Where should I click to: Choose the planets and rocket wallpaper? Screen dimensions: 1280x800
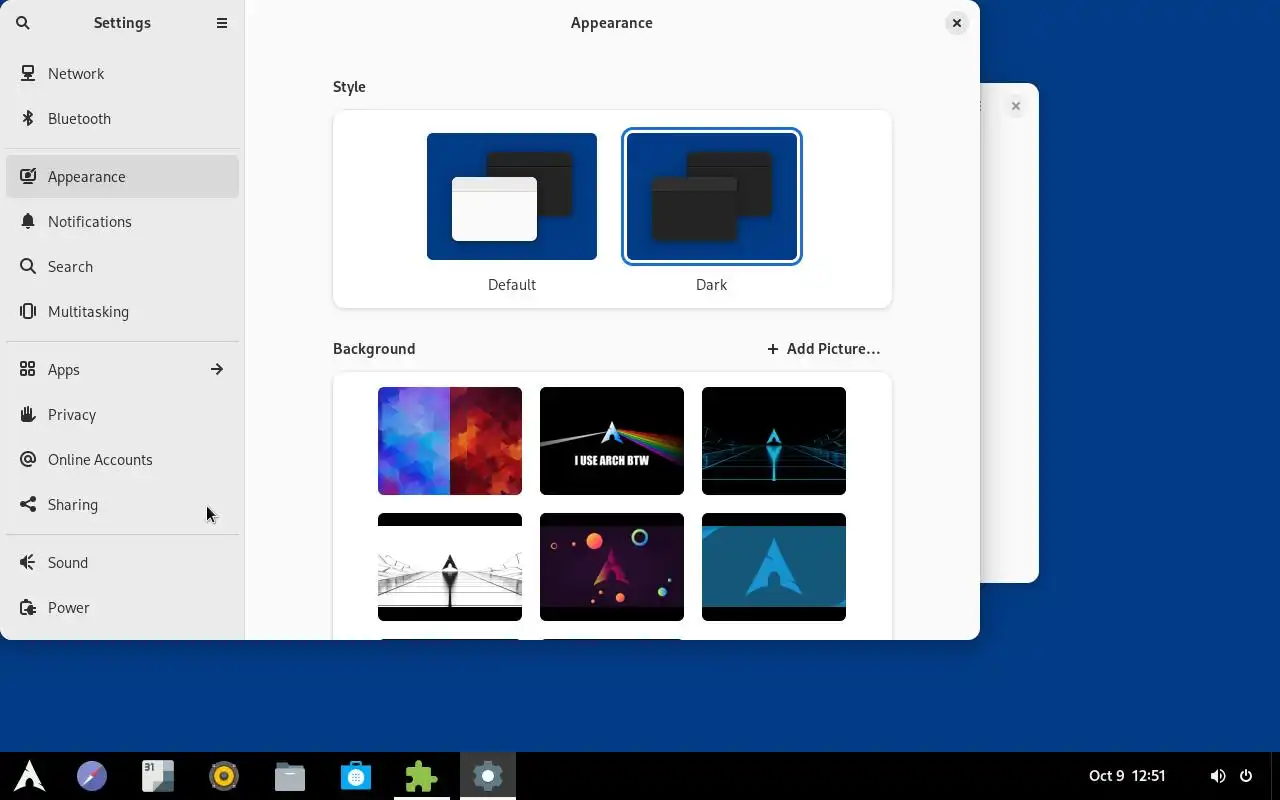(612, 567)
